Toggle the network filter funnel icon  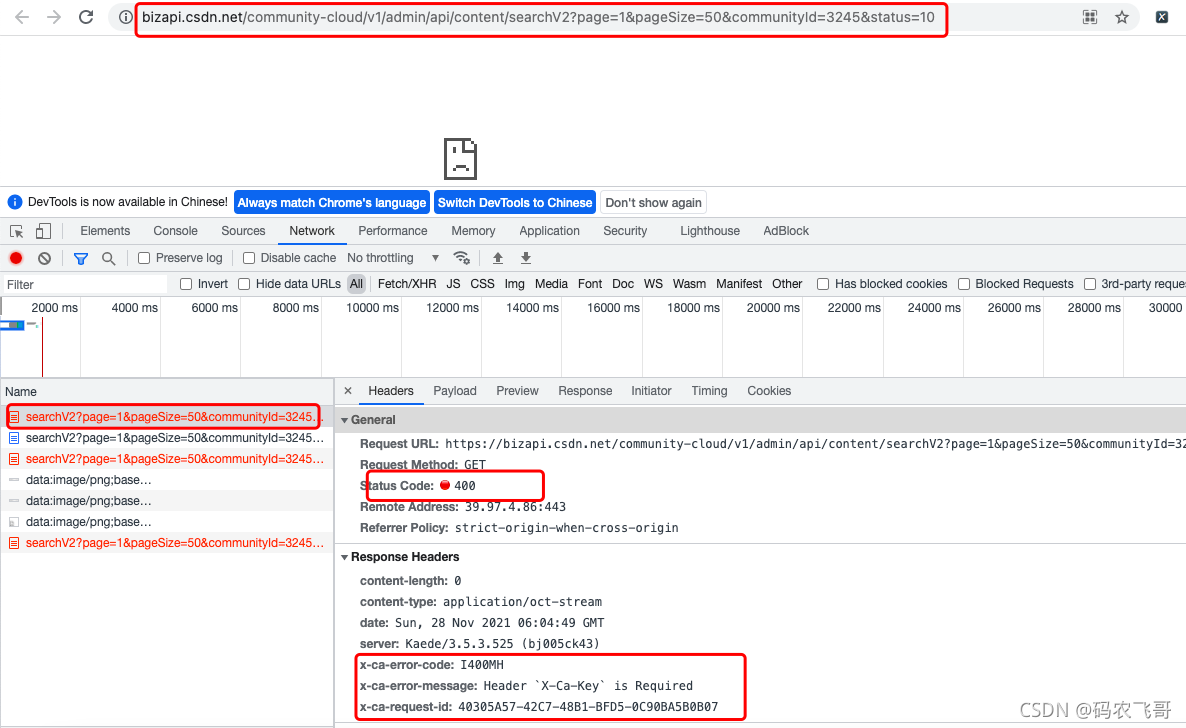click(x=81, y=258)
